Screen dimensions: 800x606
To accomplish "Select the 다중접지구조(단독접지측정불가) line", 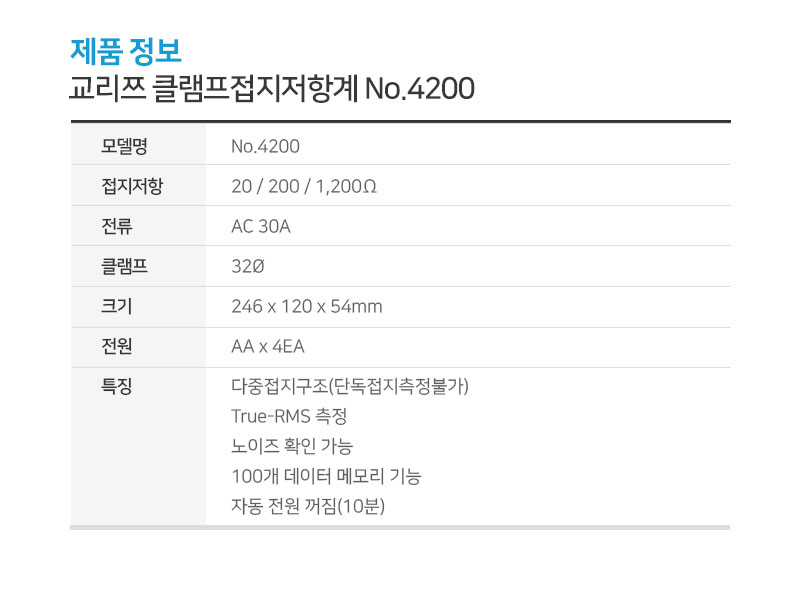I will pyautogui.click(x=350, y=386).
